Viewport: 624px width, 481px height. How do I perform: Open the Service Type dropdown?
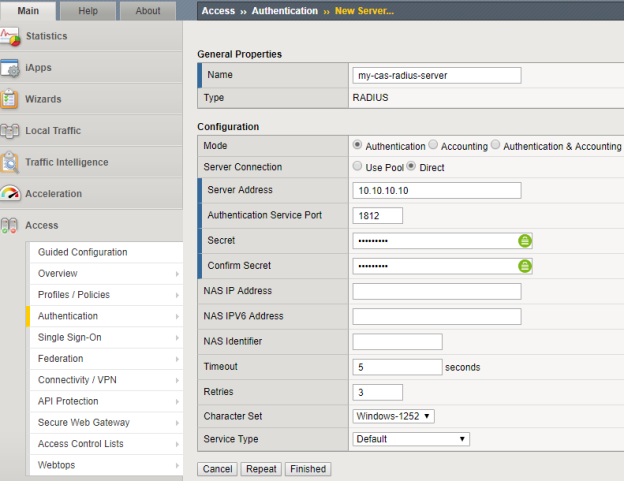411,439
